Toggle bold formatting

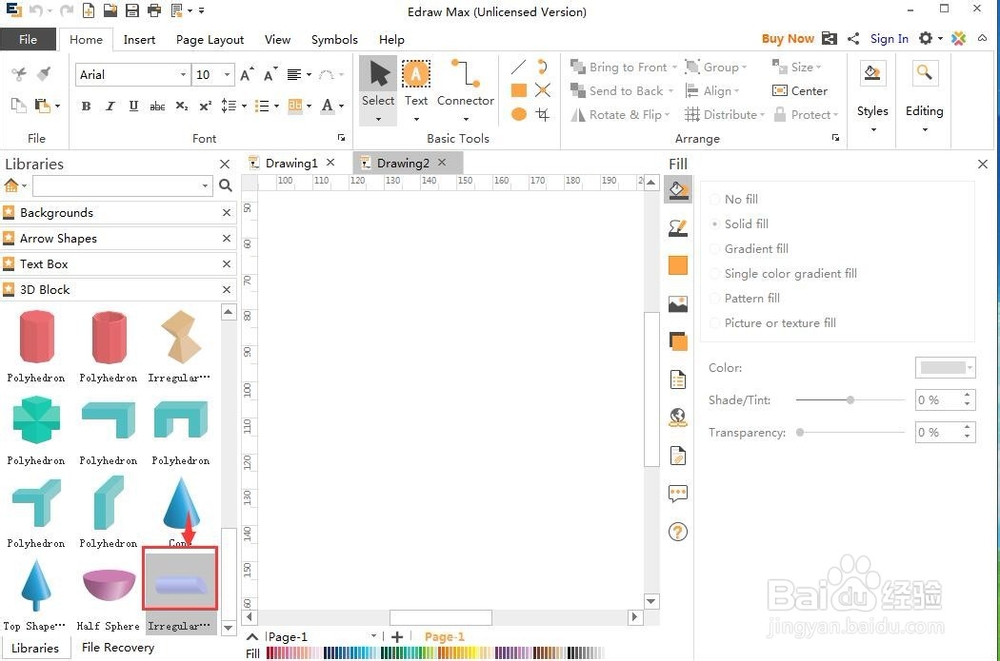coord(86,107)
